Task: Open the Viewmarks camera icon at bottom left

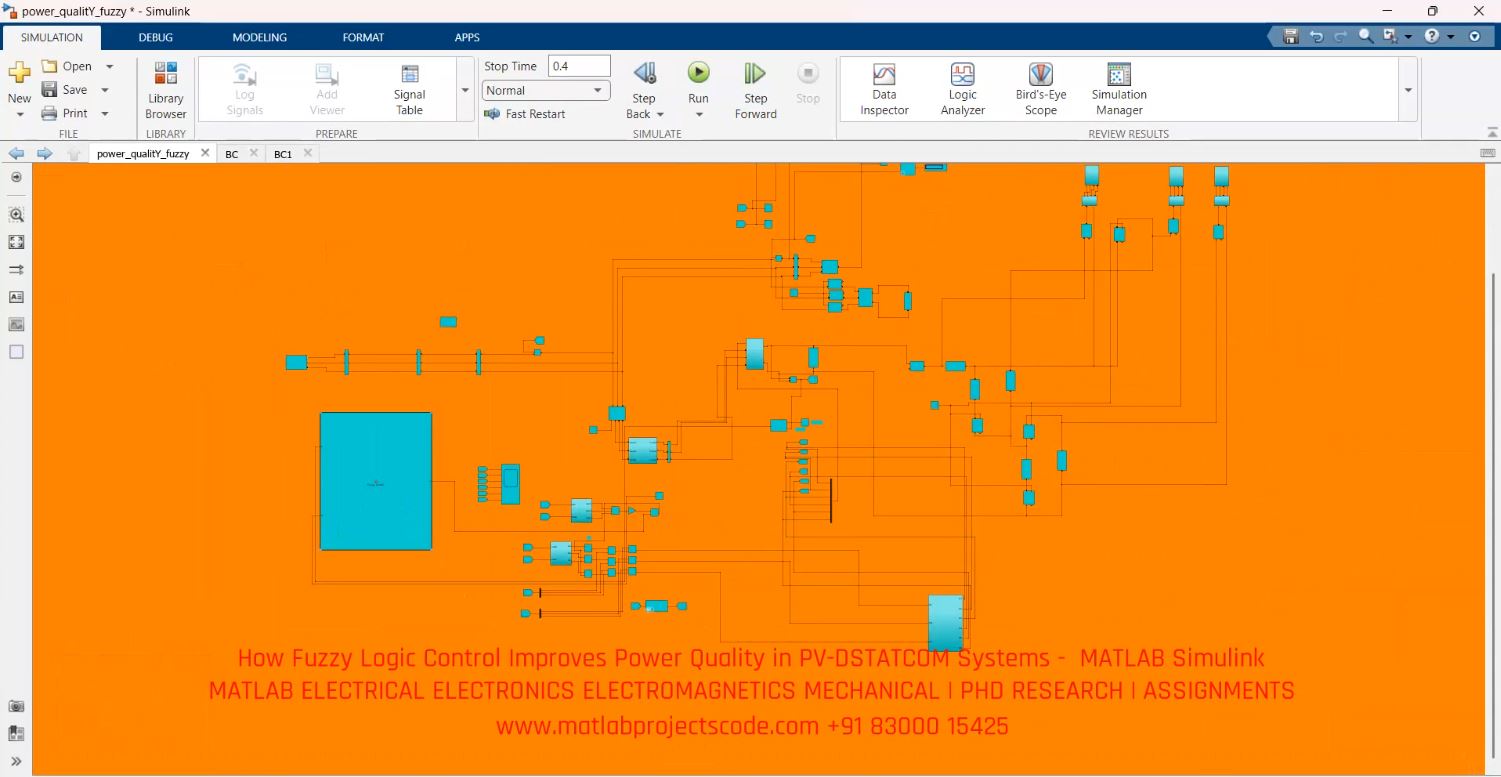Action: click(16, 705)
